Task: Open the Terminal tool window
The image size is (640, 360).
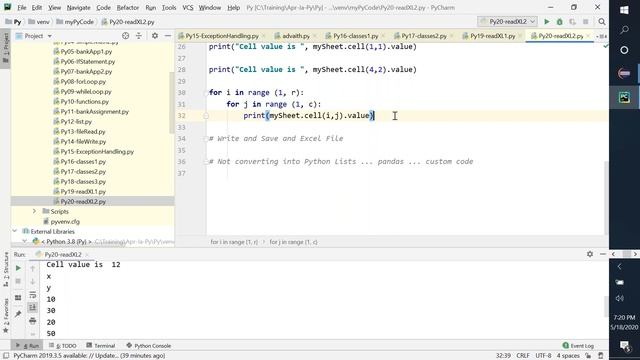Action: tap(101, 346)
